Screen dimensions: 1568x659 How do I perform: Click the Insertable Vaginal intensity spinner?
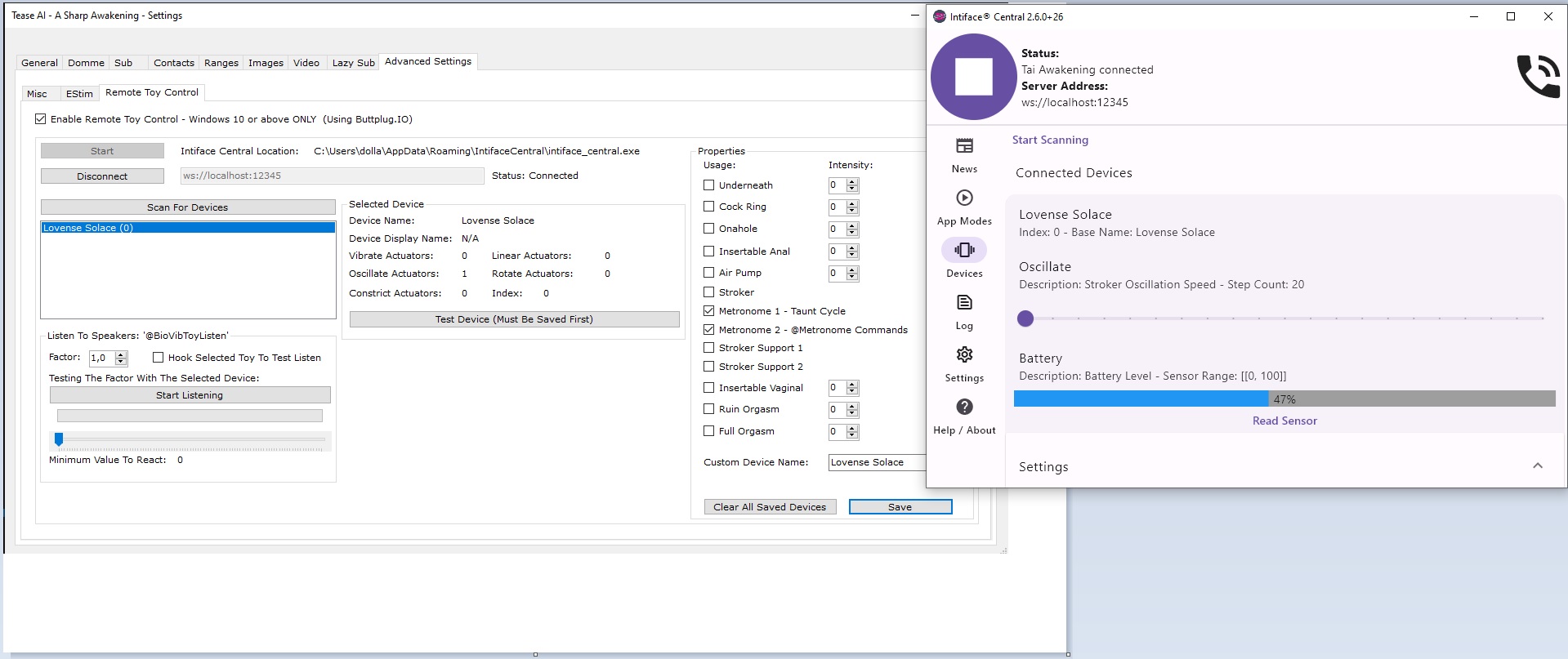point(843,388)
